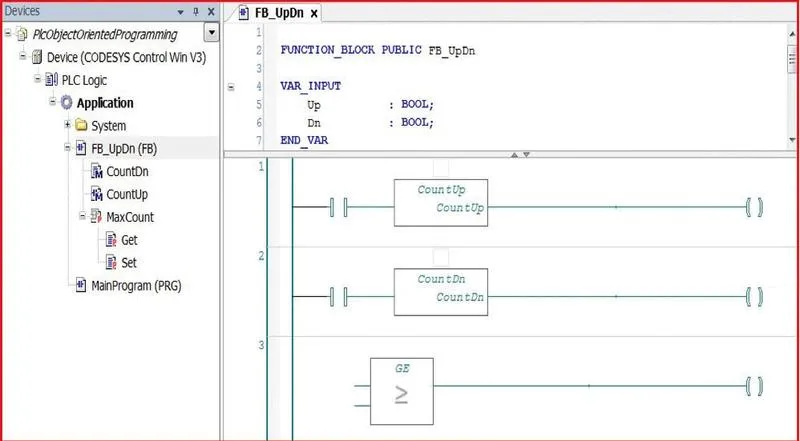The height and width of the screenshot is (441, 800).
Task: Close the FB_UpDn tab
Action: 313,14
